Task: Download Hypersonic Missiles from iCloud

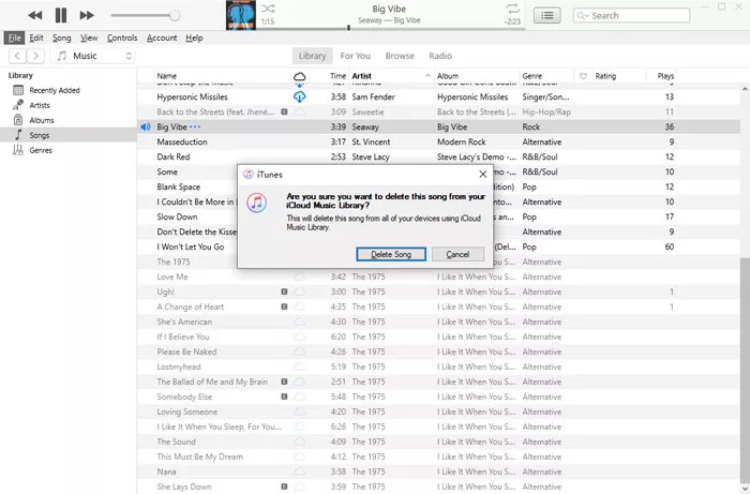Action: (x=299, y=97)
